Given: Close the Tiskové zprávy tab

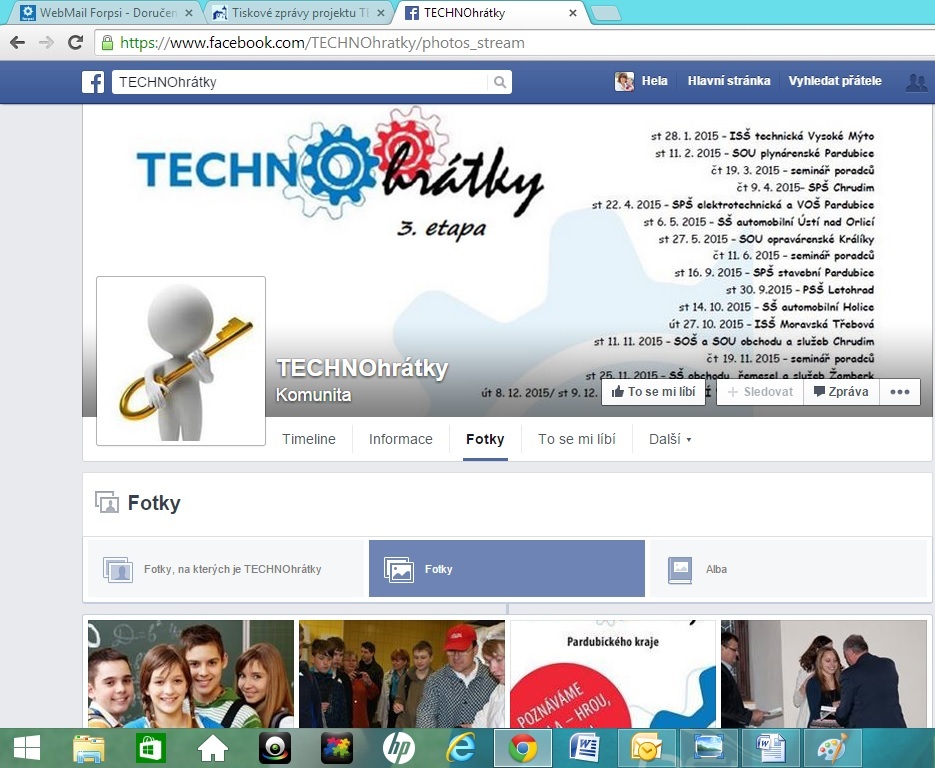Looking at the screenshot, I should tap(381, 13).
